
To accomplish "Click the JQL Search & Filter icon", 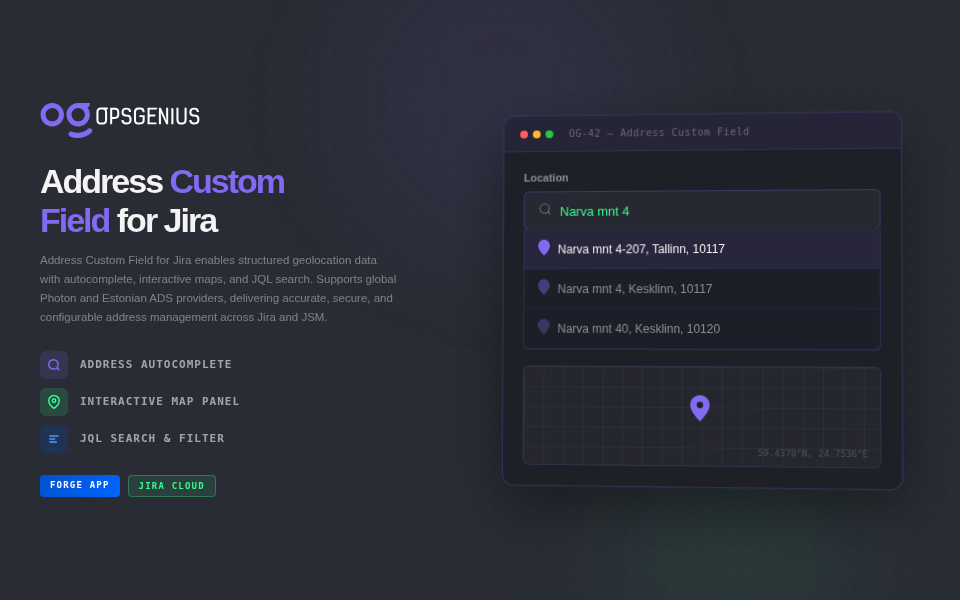I will (54, 439).
